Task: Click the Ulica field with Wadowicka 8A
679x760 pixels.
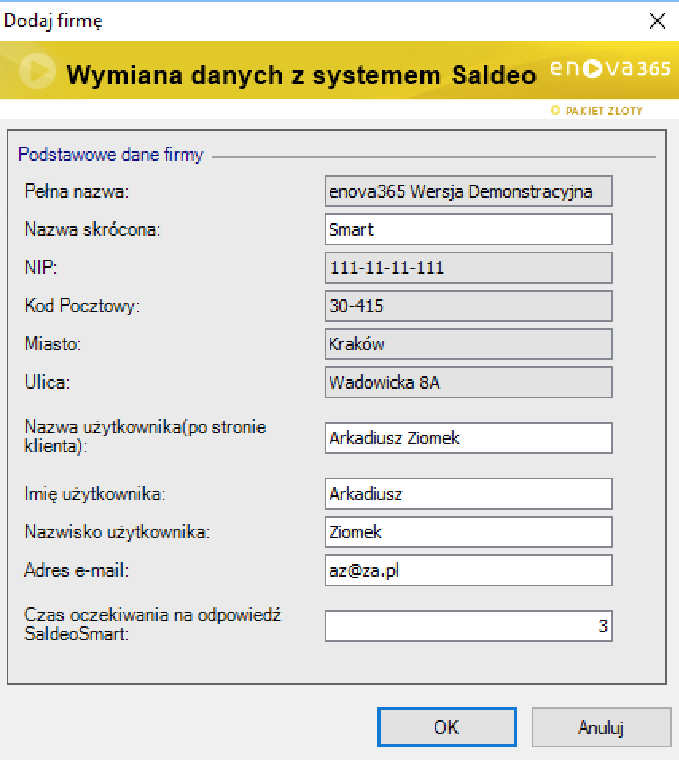Action: (468, 382)
